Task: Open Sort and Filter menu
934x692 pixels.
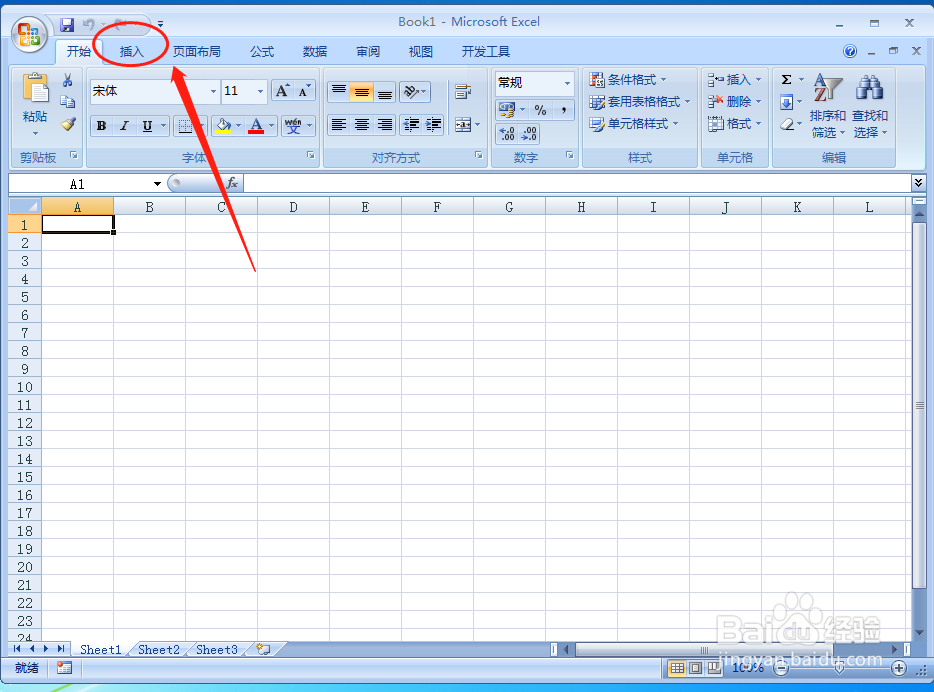Action: 827,106
